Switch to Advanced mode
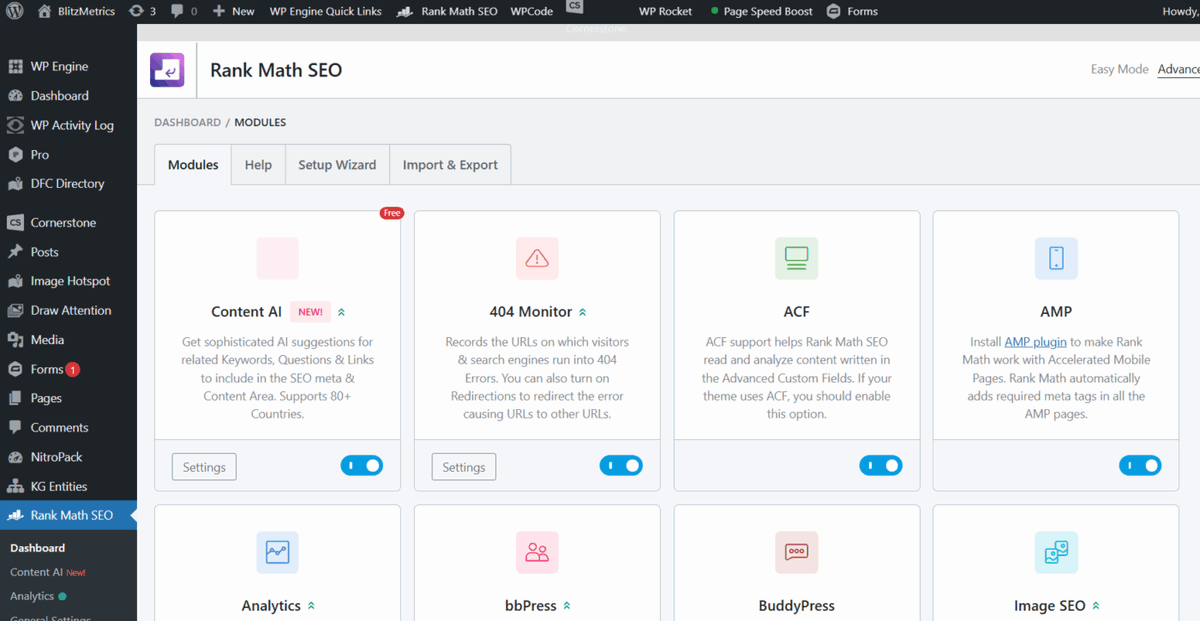 [1179, 69]
